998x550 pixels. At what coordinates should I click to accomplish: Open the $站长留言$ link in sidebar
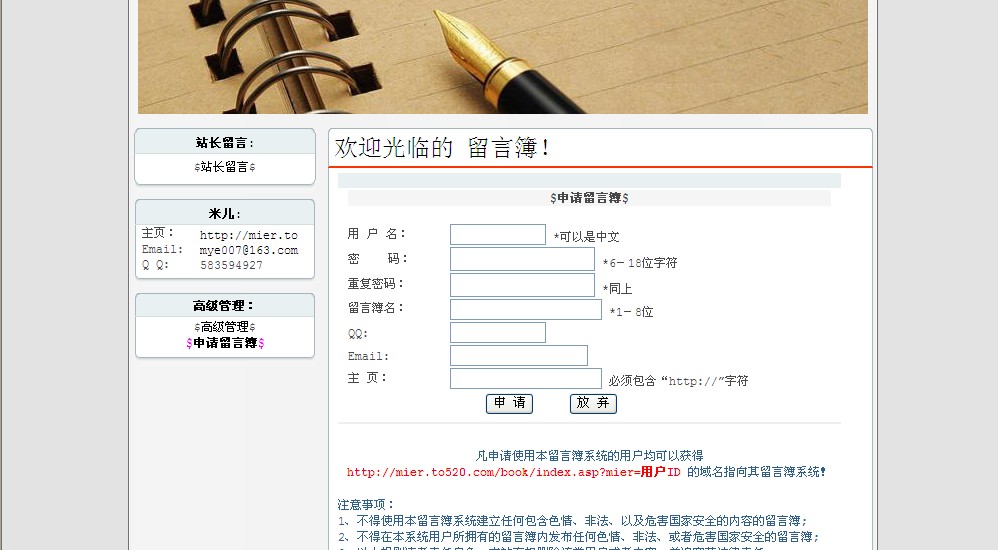[225, 167]
